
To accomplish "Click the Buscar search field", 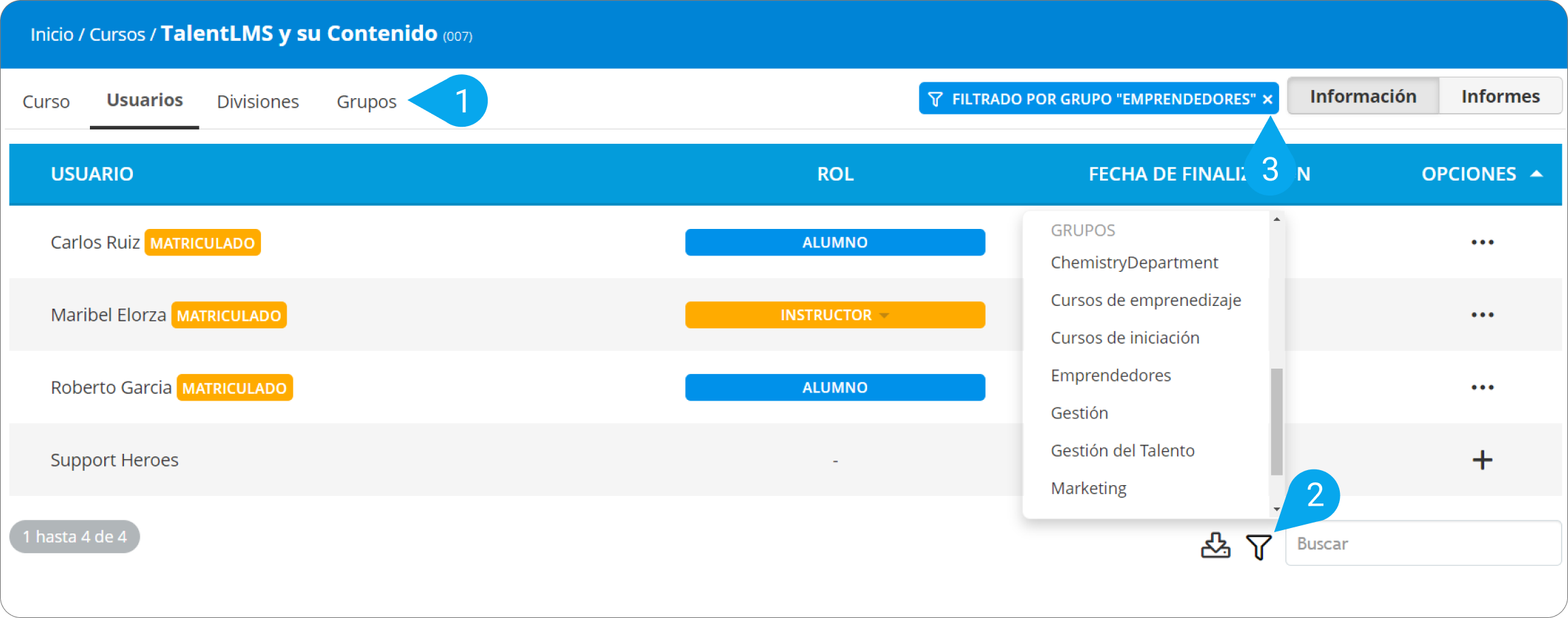I will click(x=1423, y=543).
